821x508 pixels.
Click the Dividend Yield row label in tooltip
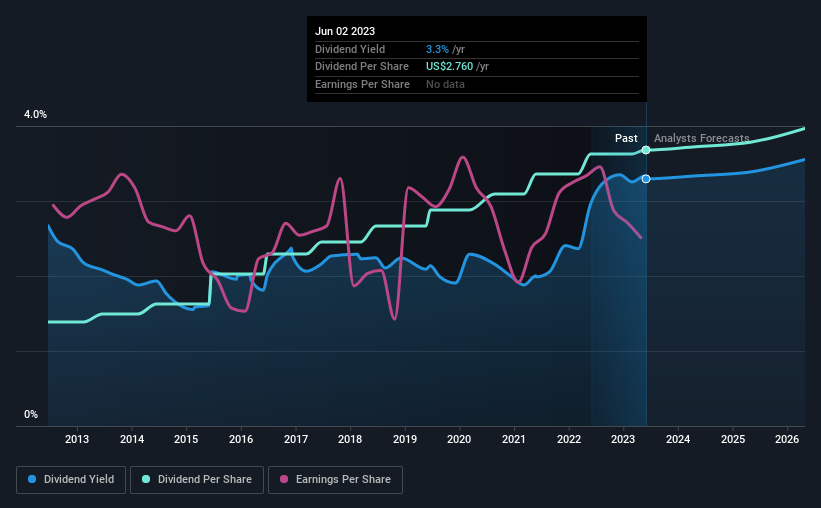pyautogui.click(x=350, y=49)
